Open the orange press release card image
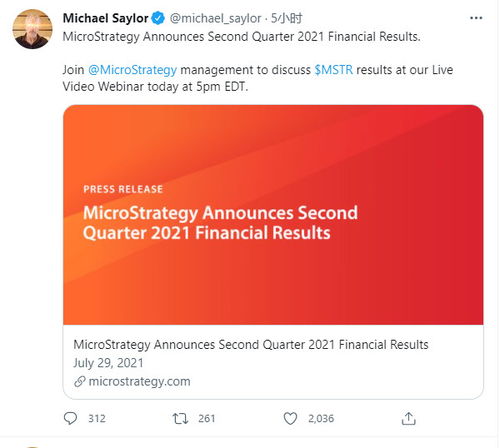Viewport: 500px width, 448px height. [273, 215]
